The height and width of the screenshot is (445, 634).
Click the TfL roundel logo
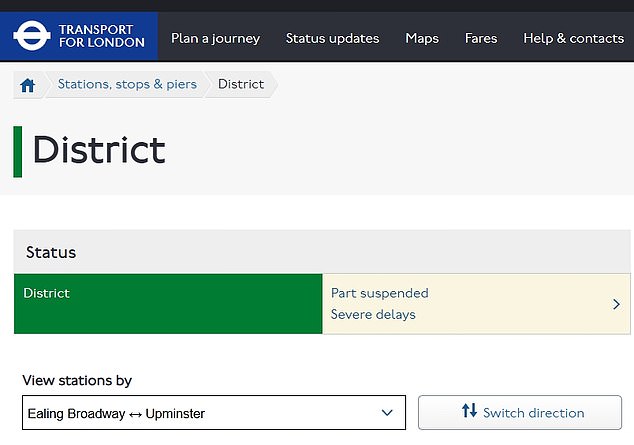tap(32, 36)
